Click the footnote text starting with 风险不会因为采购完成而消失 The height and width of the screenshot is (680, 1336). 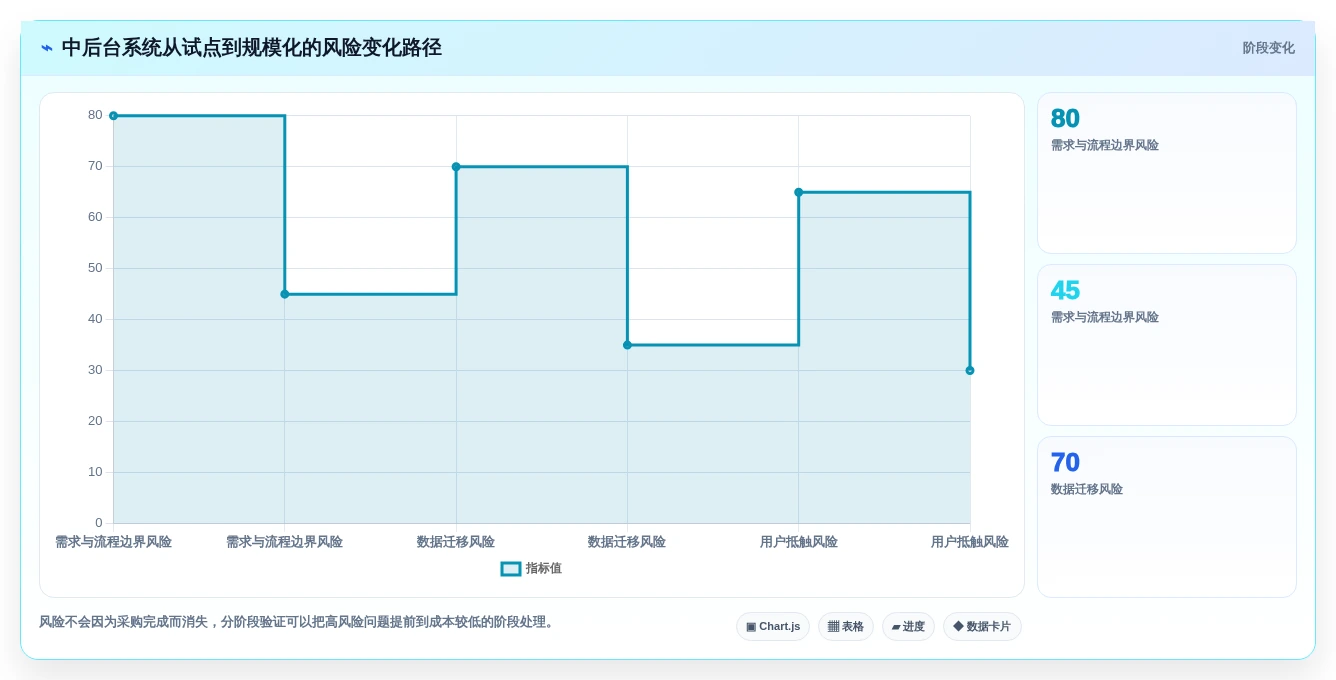(298, 622)
